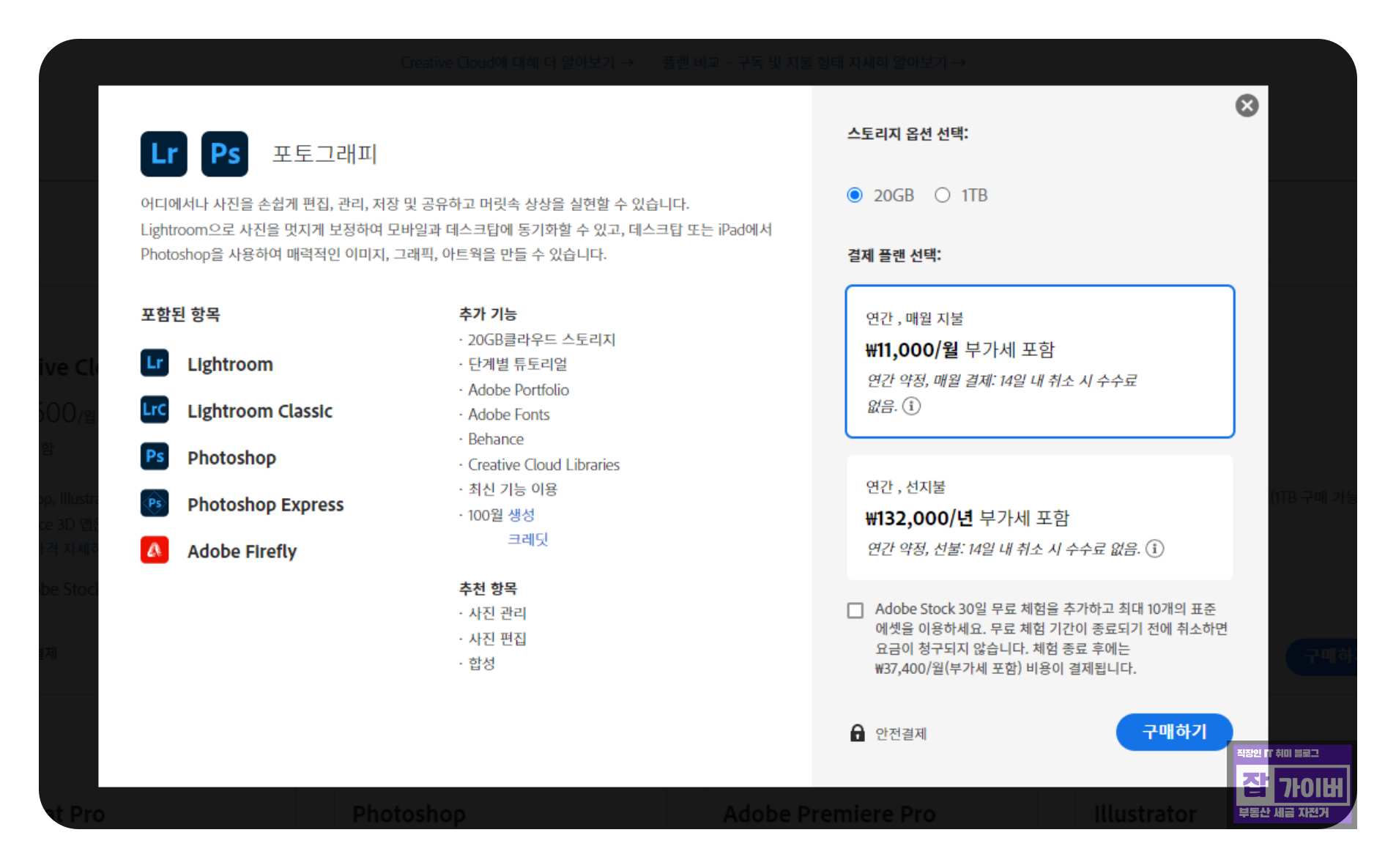The width and height of the screenshot is (1396, 868).
Task: Click the Adobe Firefly red icon
Action: (x=155, y=550)
